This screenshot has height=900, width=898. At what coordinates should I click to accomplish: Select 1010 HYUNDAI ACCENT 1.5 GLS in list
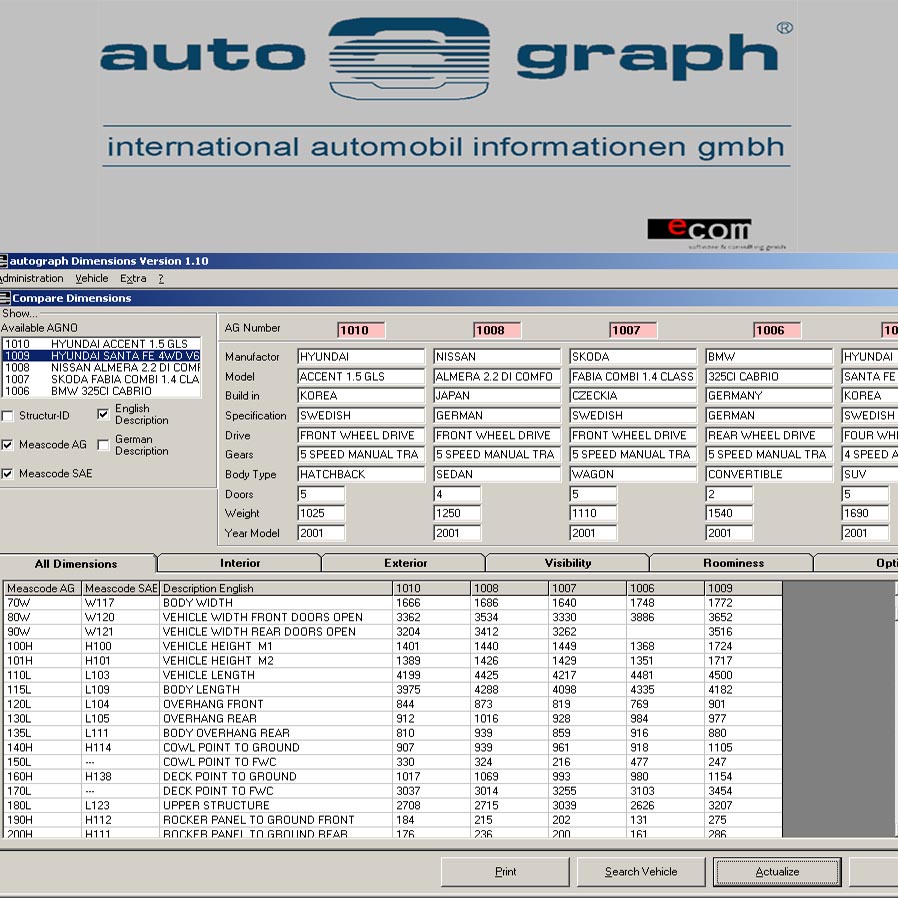(x=102, y=344)
